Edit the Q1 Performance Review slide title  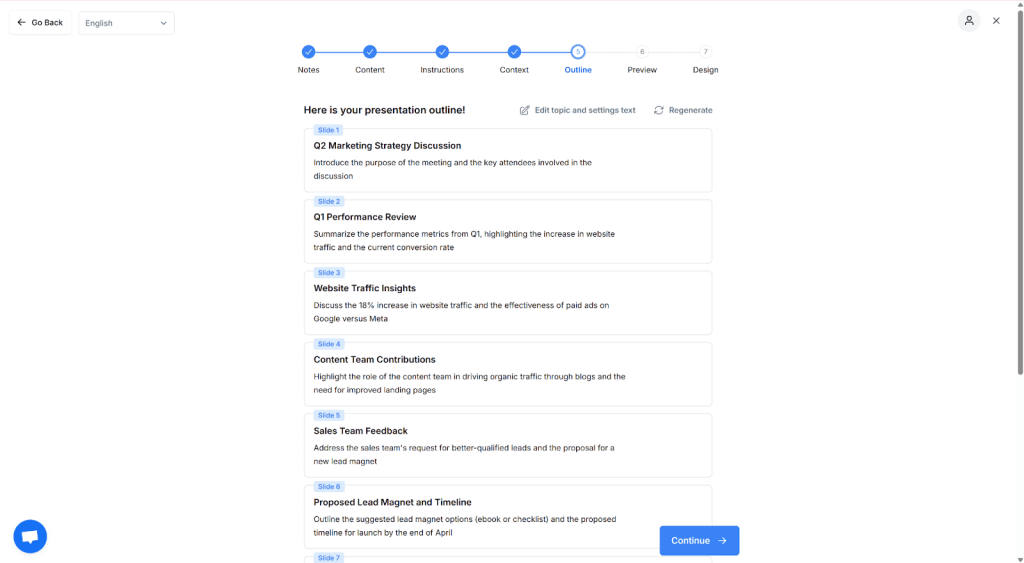365,217
